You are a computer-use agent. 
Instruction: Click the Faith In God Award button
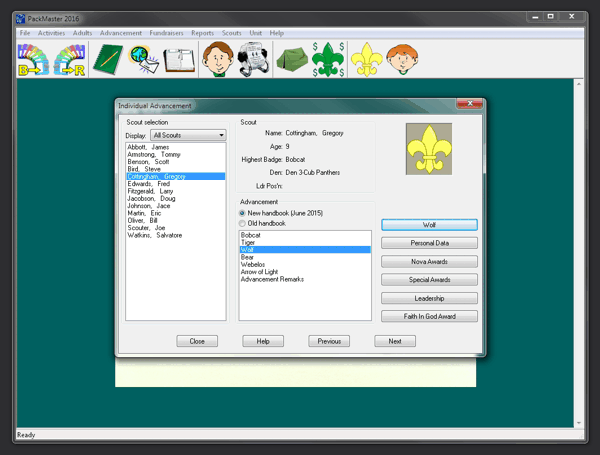[x=429, y=316]
